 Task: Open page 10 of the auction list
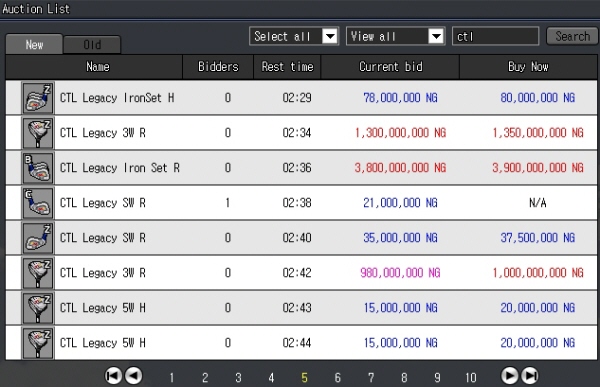[471, 378]
